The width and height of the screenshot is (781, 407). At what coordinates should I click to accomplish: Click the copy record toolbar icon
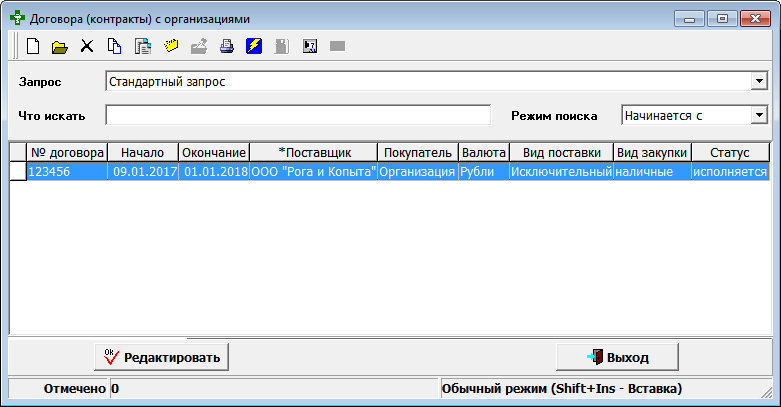click(114, 46)
